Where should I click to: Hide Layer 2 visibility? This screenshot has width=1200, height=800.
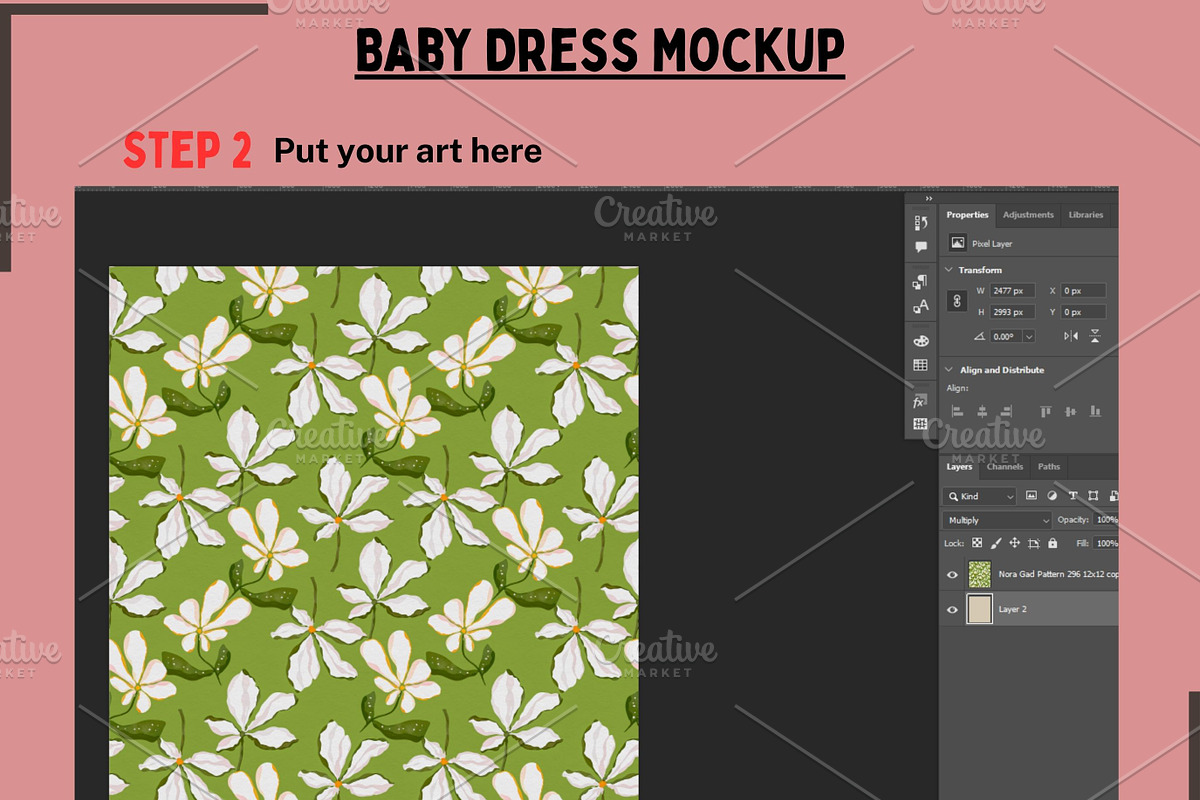pyautogui.click(x=952, y=610)
